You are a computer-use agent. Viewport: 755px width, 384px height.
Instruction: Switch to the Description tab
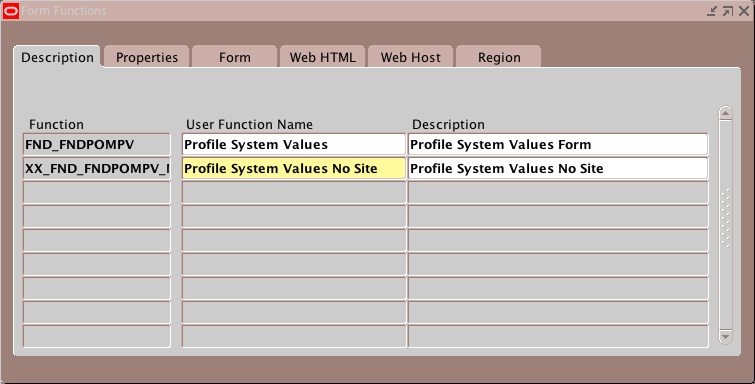pos(57,57)
